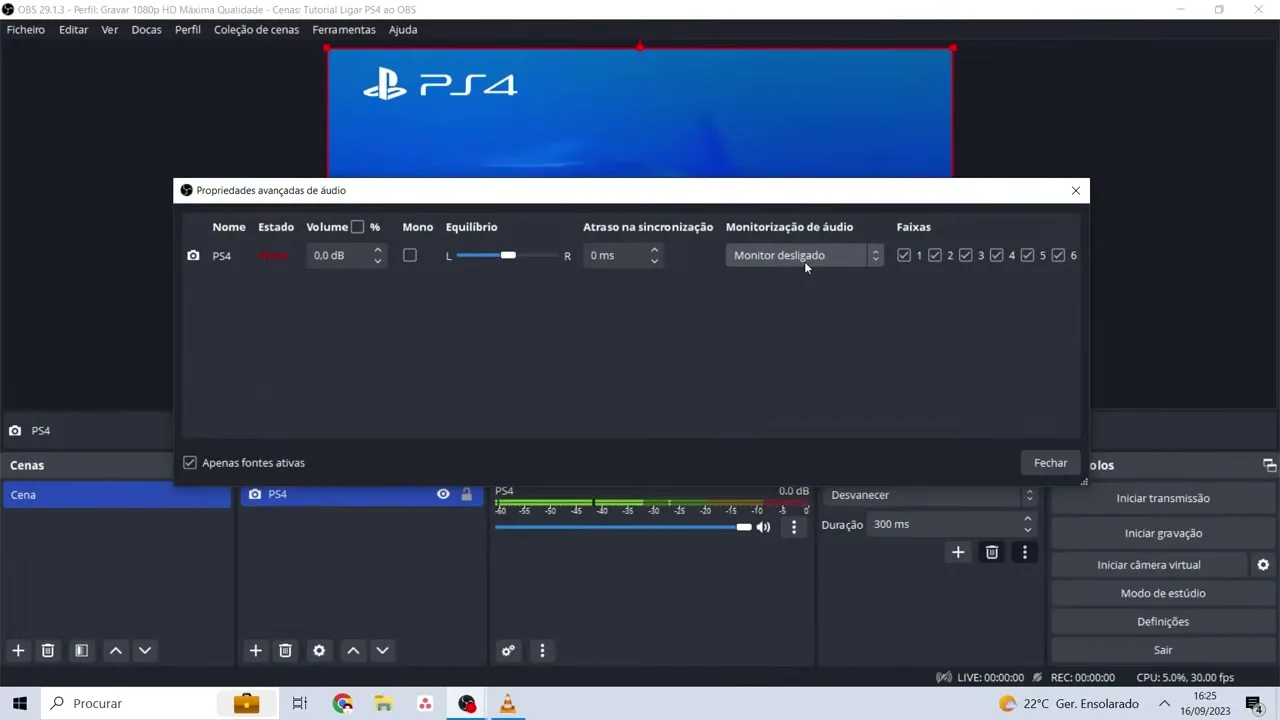Open Ferramentas menu

point(344,30)
